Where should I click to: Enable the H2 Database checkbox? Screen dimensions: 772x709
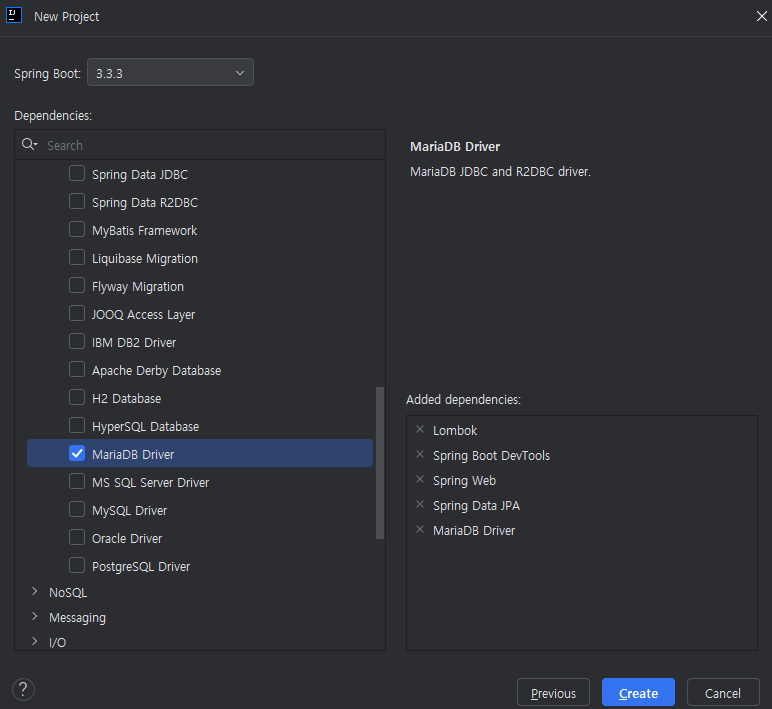(77, 397)
